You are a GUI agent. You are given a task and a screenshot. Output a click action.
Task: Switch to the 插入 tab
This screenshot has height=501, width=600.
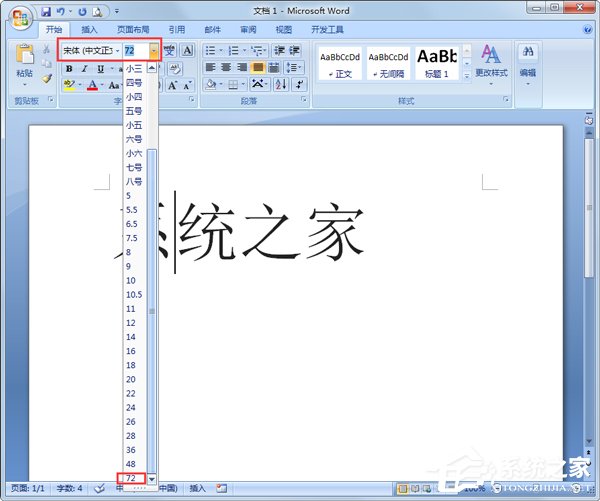(90, 30)
